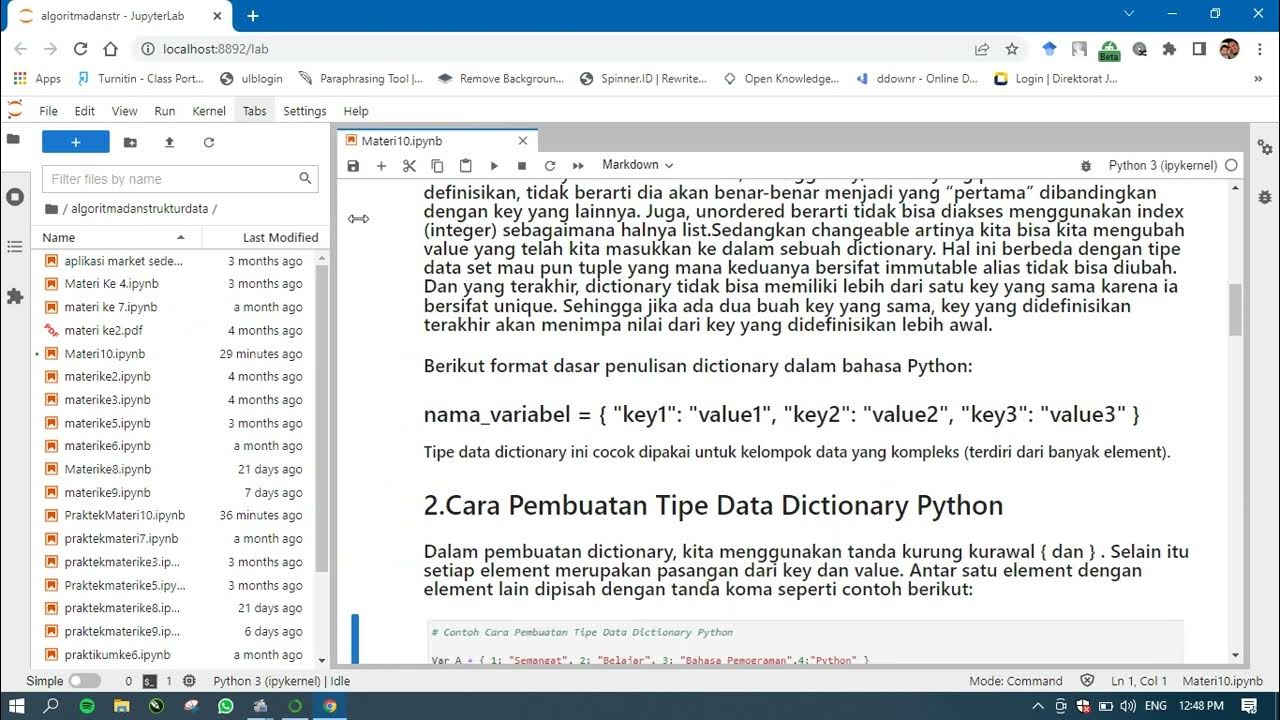The image size is (1280, 720).
Task: Upload files with the upload arrow icon
Action: coord(169,142)
